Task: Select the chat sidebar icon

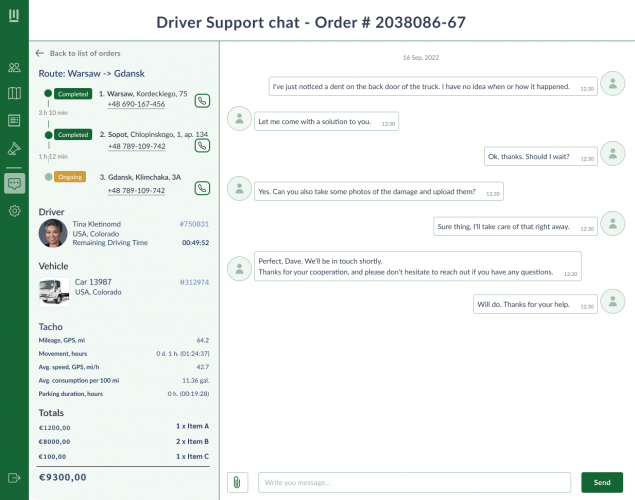Action: click(15, 184)
